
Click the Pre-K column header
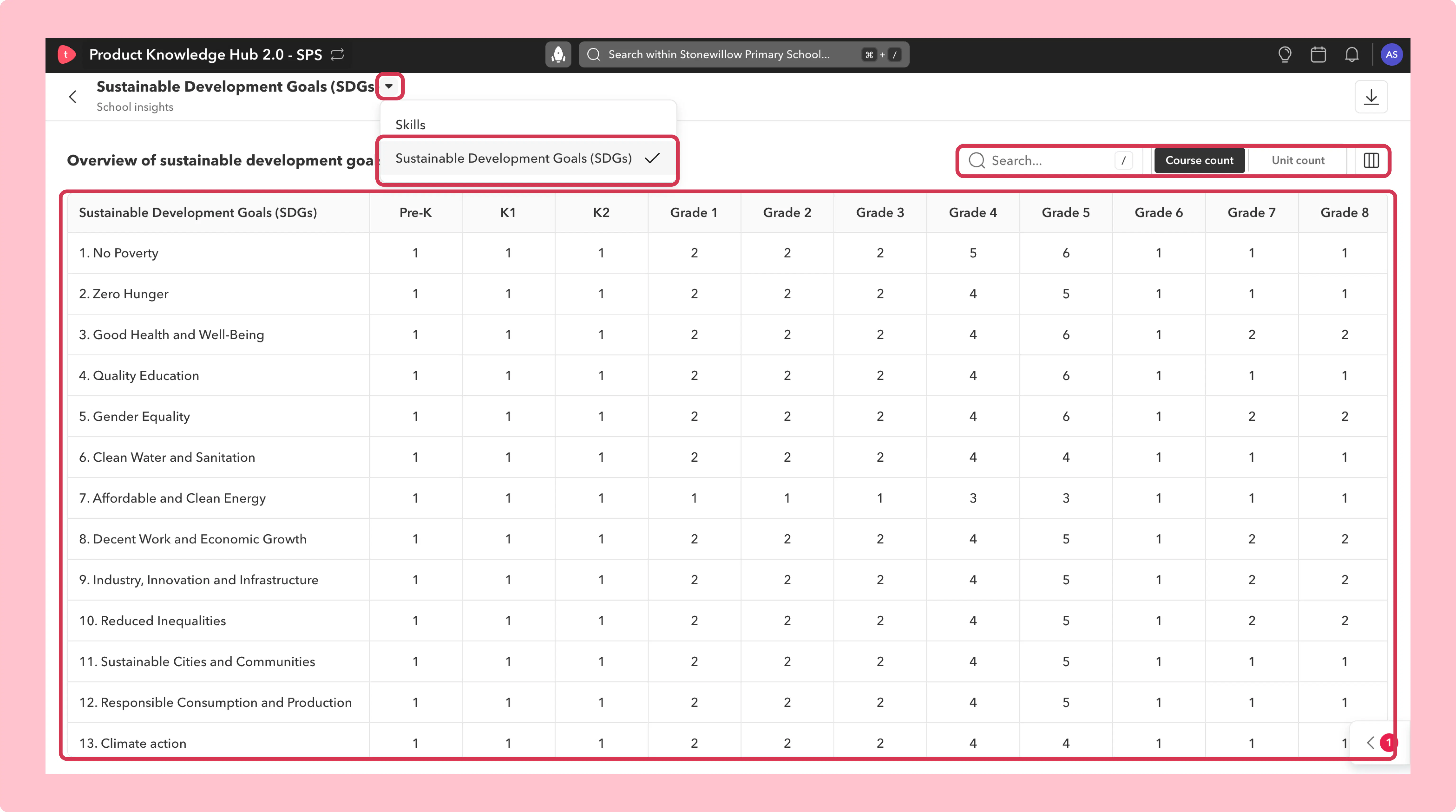(x=415, y=212)
